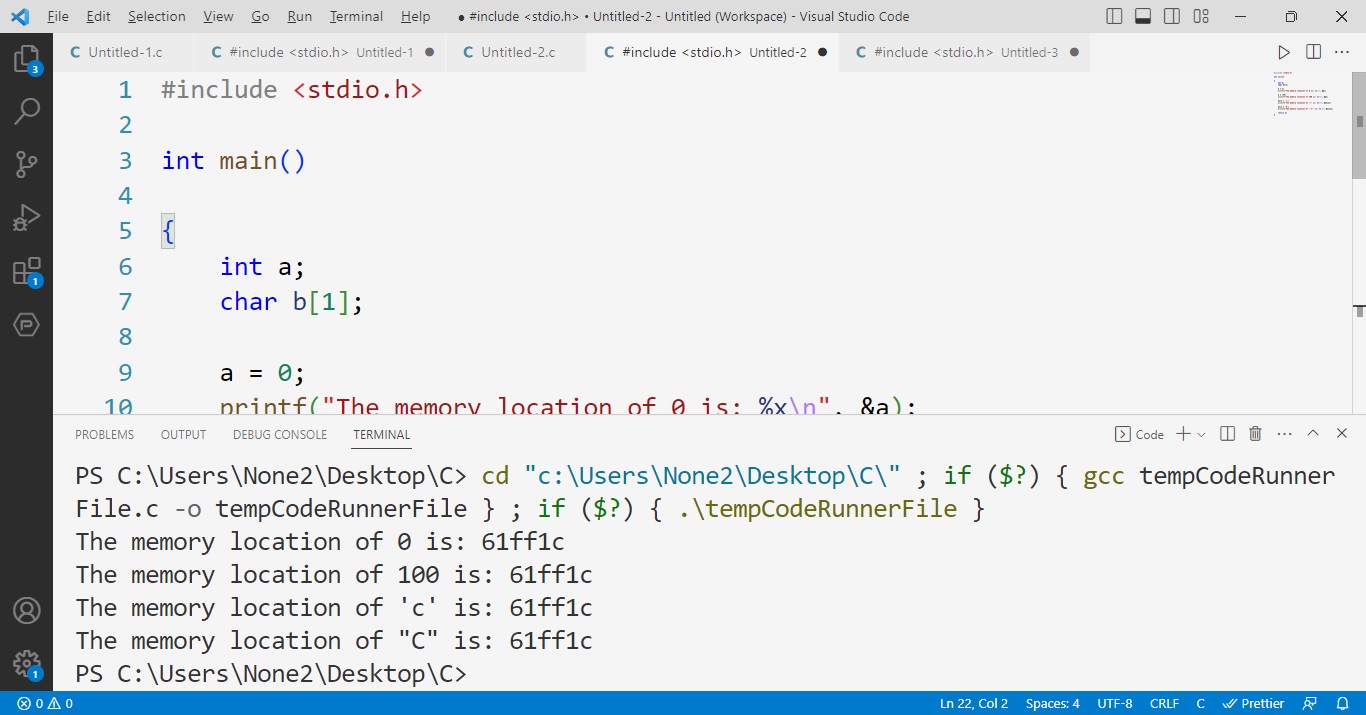This screenshot has height=715, width=1366.
Task: Open the Source Control view
Action: coord(26,165)
